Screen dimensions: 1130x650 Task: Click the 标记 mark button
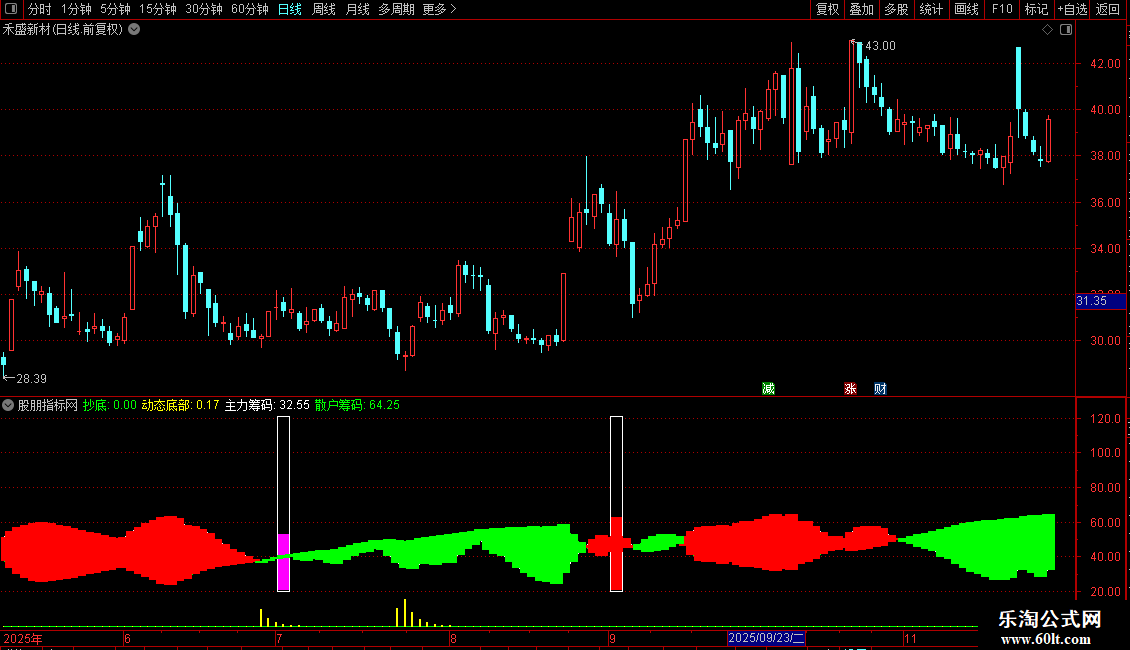pos(1036,9)
